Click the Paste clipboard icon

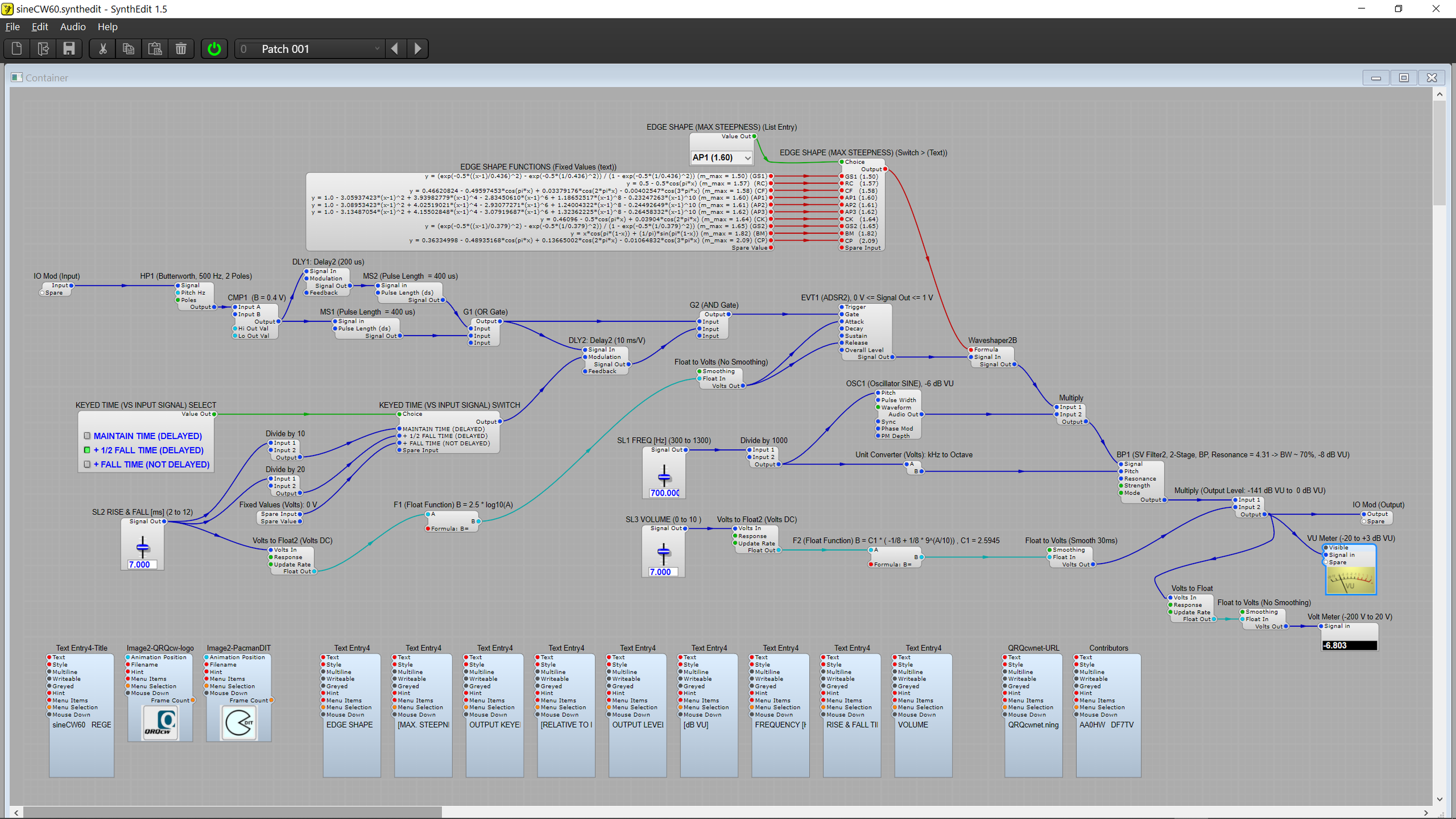(x=155, y=49)
